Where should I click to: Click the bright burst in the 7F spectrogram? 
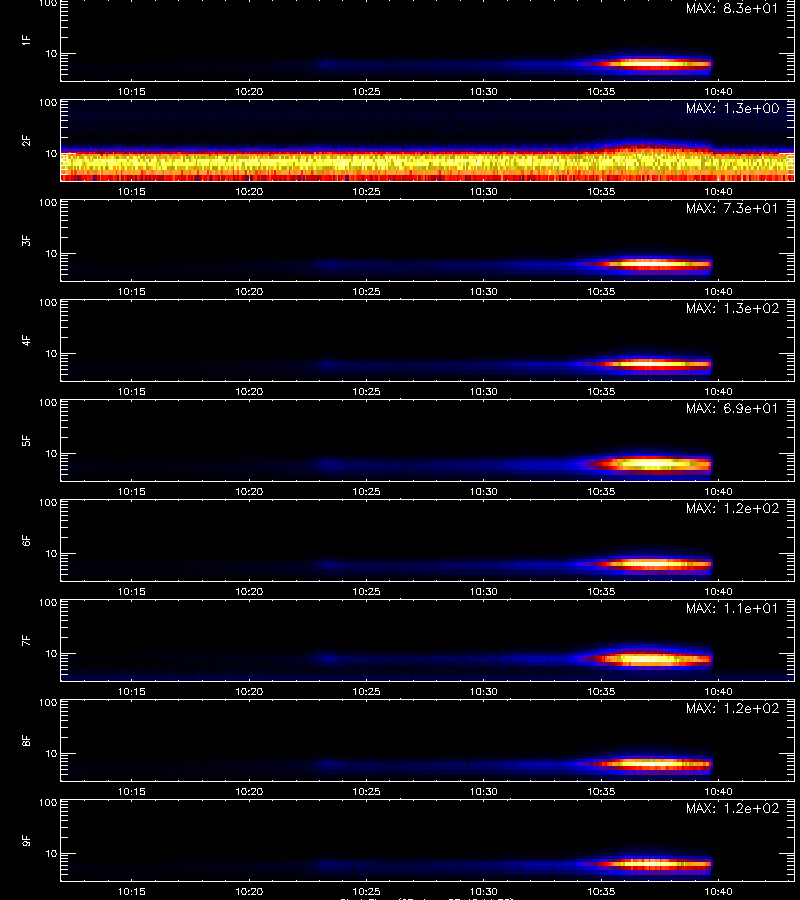tap(651, 659)
